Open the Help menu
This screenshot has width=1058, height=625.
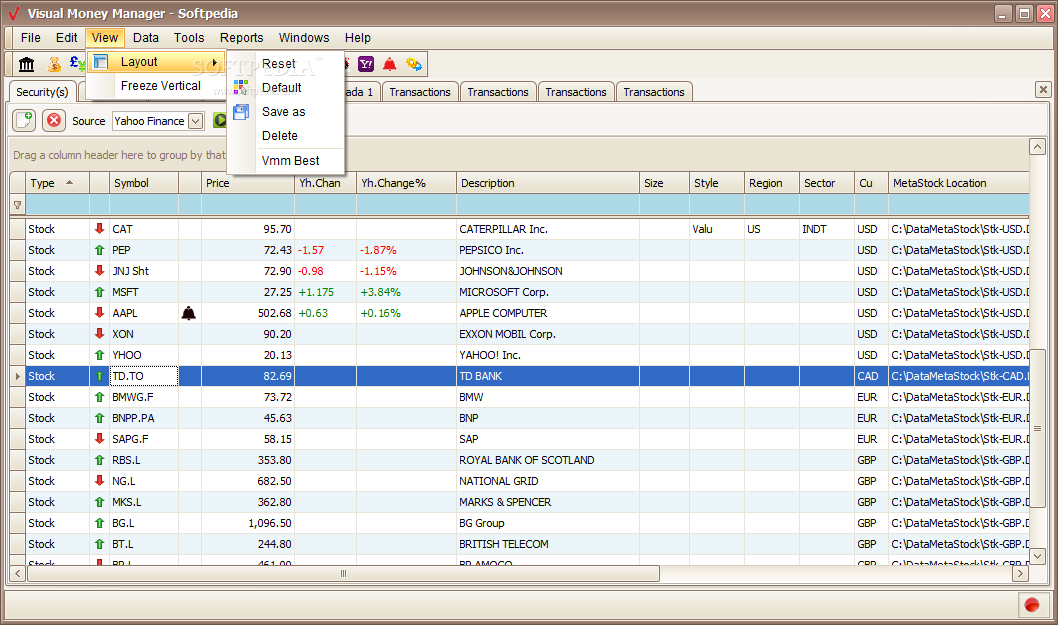click(x=358, y=38)
